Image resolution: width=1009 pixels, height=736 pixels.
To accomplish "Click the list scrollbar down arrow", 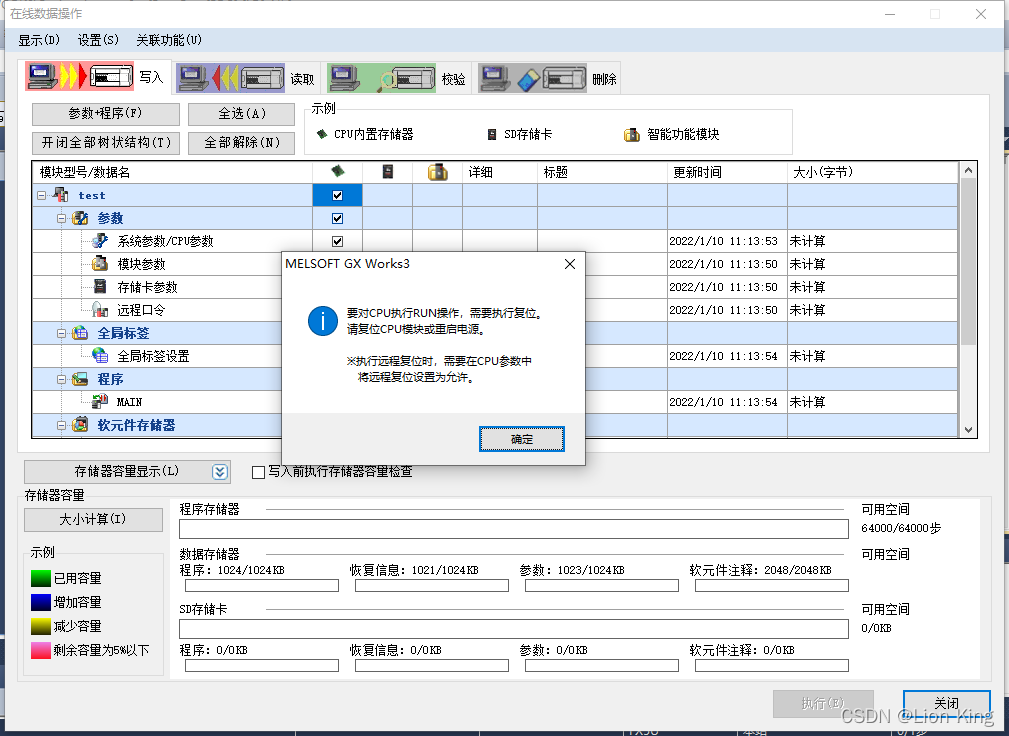I will point(968,430).
